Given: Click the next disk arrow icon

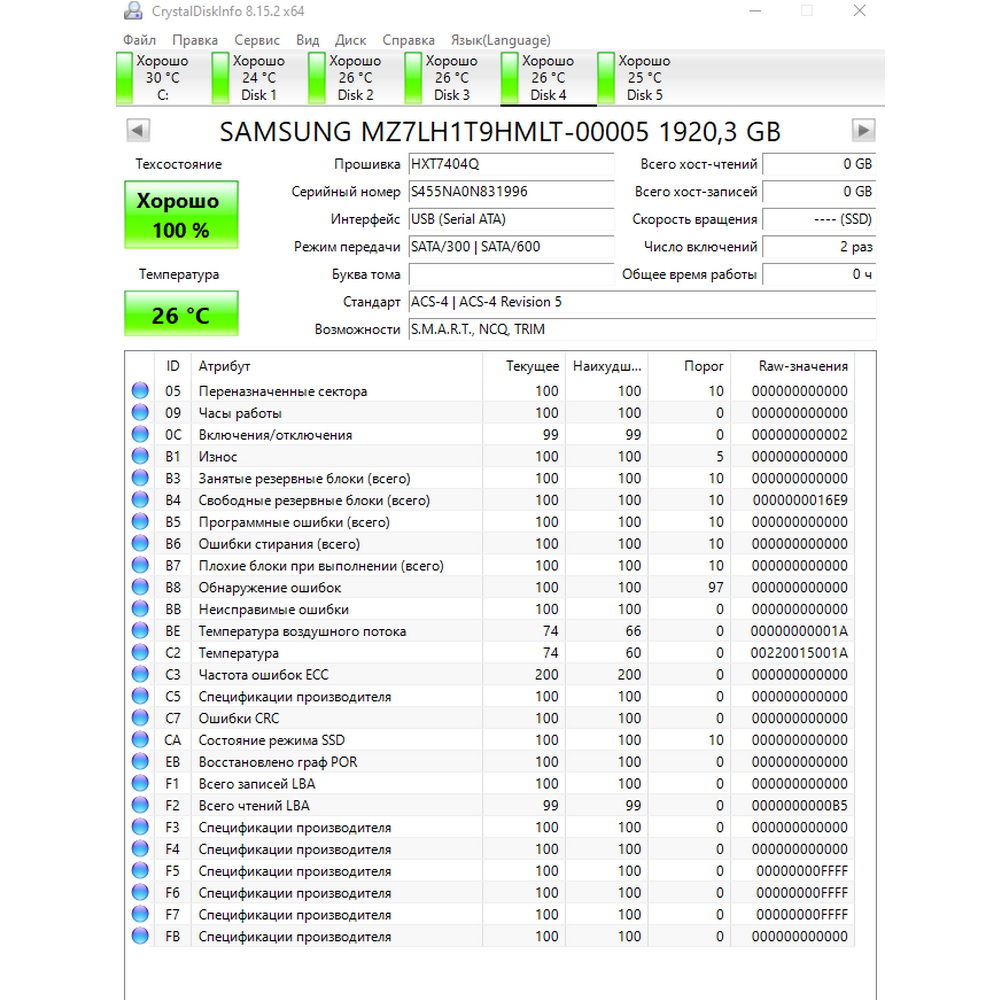Looking at the screenshot, I should (863, 130).
